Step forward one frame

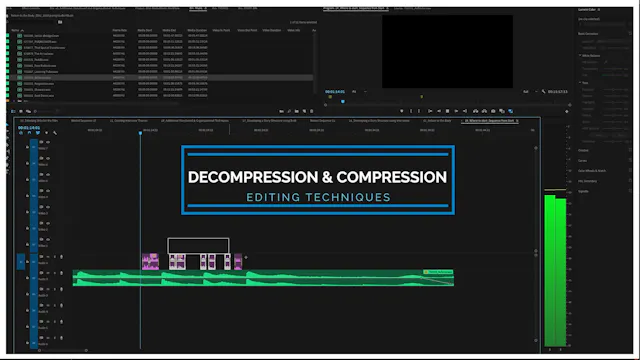[x=456, y=111]
